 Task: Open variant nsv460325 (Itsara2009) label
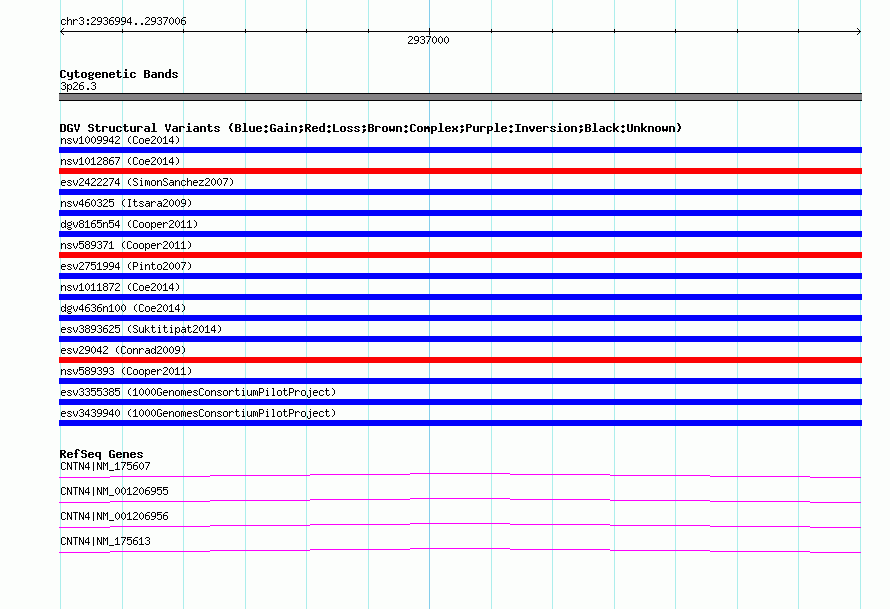point(126,203)
